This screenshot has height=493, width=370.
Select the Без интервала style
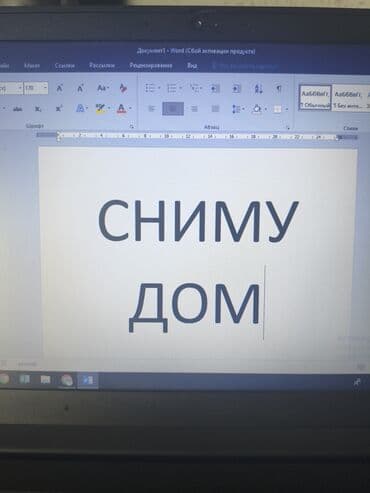click(x=348, y=98)
